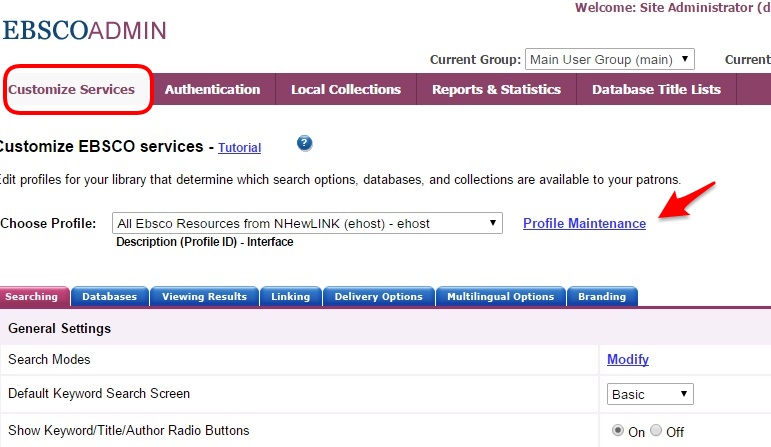Screen dimensions: 771x447
Task: Open the Customize Services menu tab
Action: [72, 89]
